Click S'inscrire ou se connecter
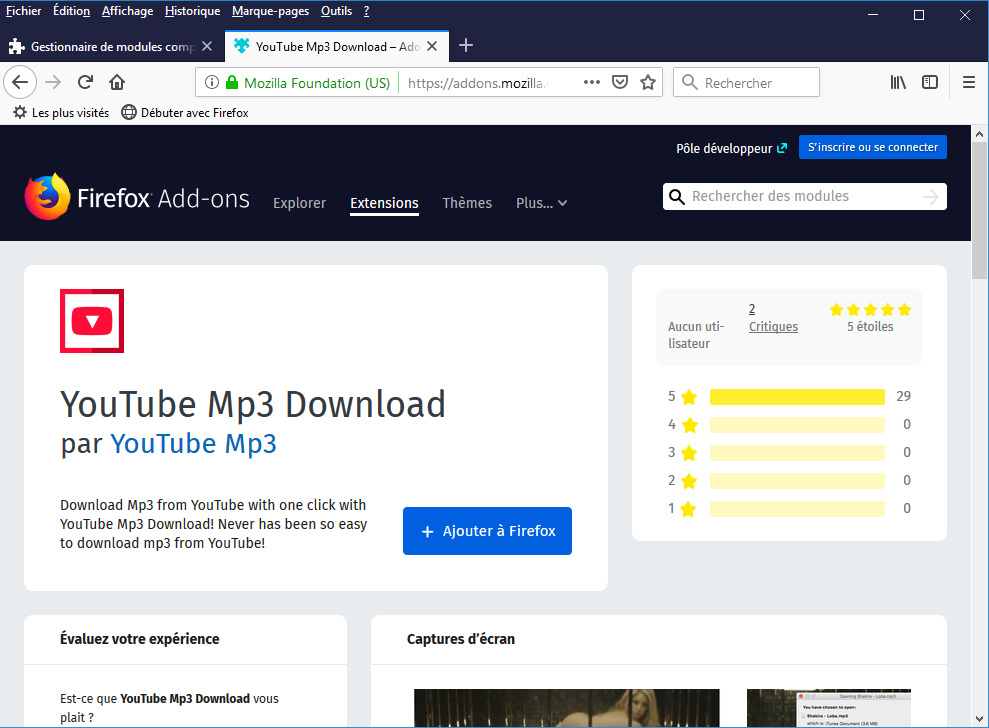989x728 pixels. [x=873, y=147]
